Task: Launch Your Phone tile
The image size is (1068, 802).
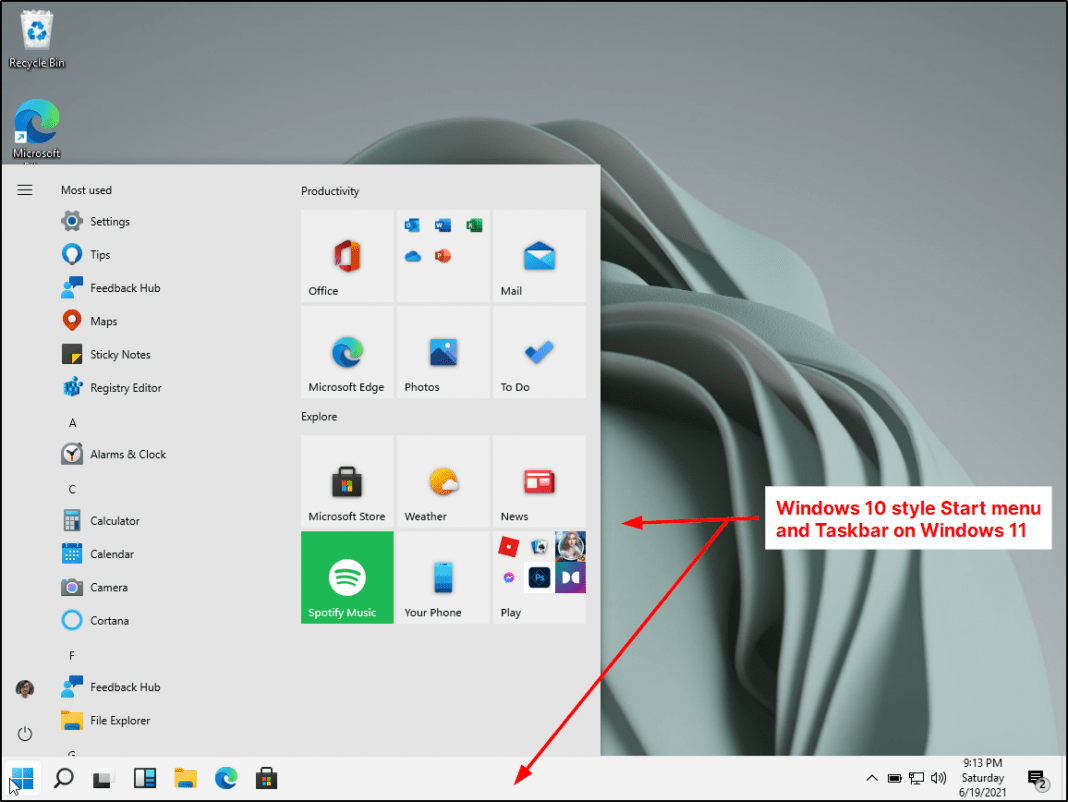Action: [x=443, y=577]
